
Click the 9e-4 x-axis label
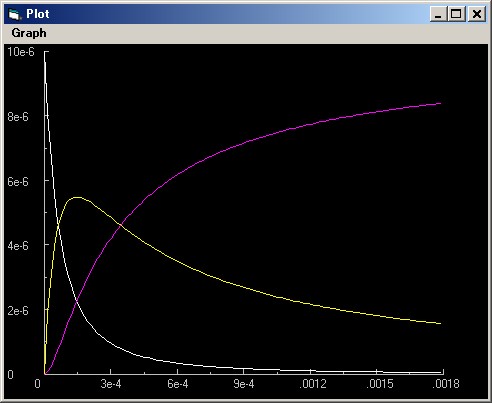point(244,384)
